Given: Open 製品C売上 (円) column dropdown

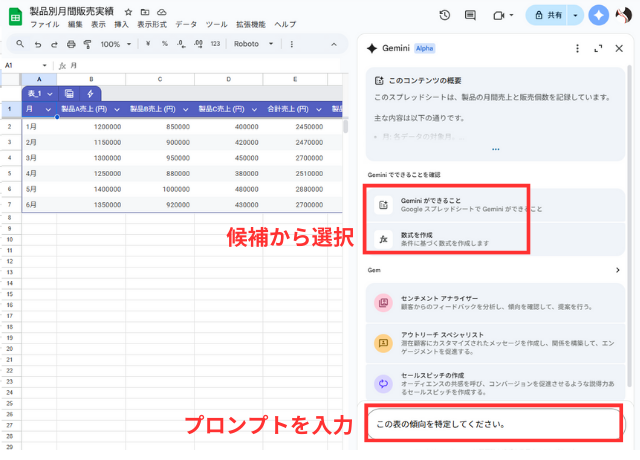Looking at the screenshot, I should point(254,109).
